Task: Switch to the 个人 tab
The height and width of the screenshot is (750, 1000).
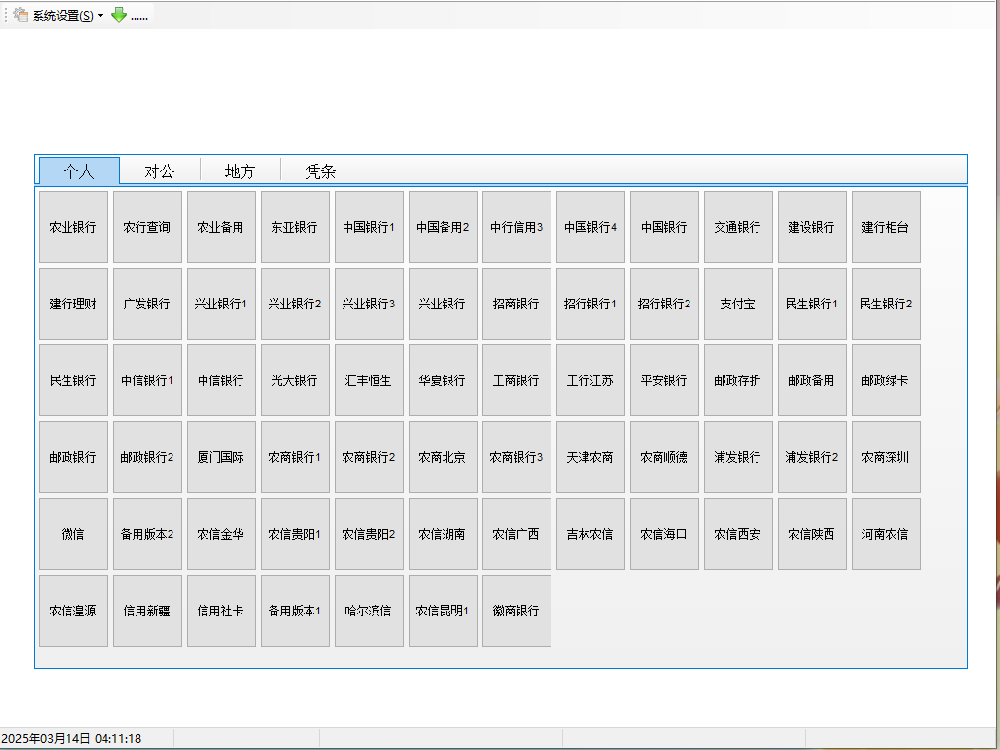Action: pyautogui.click(x=79, y=171)
